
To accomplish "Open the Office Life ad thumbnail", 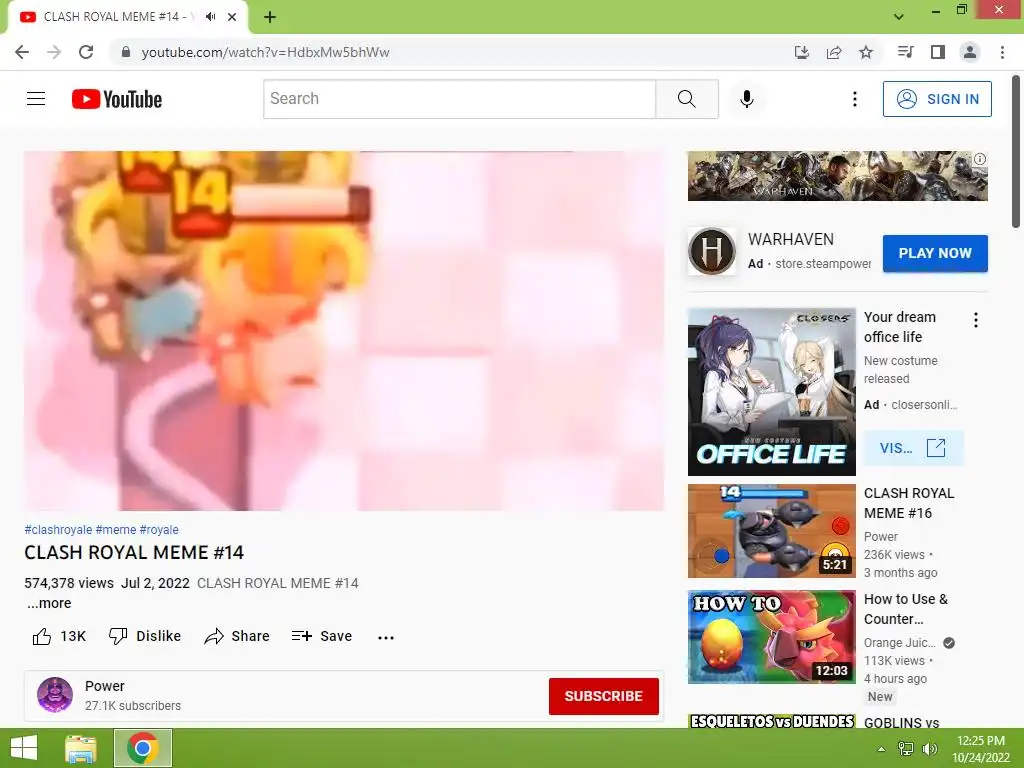I will click(x=771, y=392).
